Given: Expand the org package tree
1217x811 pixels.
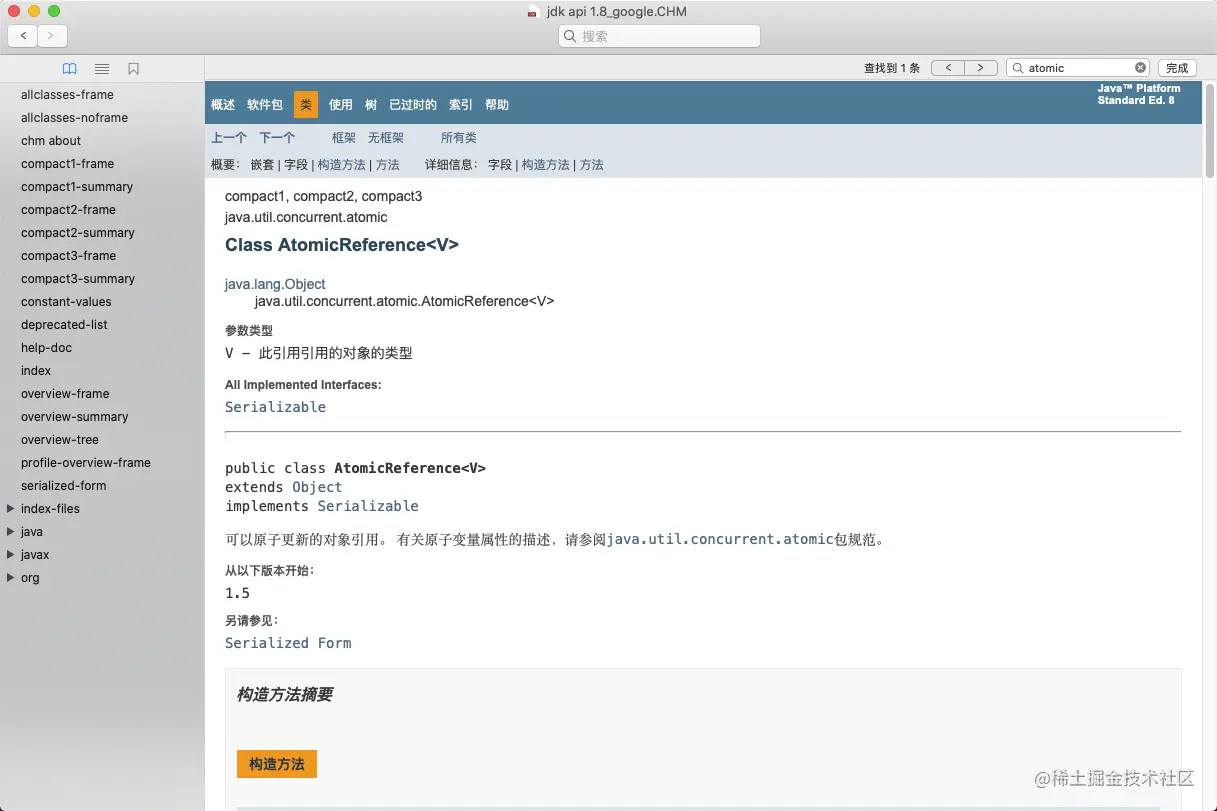Looking at the screenshot, I should click(10, 577).
